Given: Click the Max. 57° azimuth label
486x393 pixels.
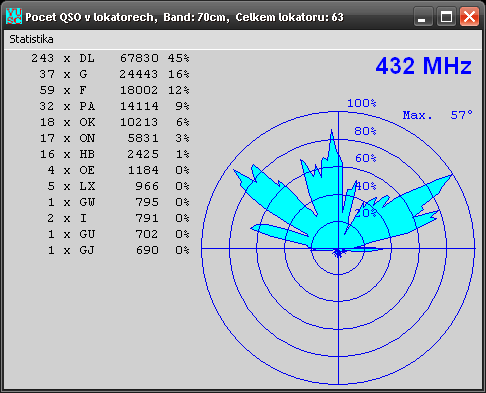Looking at the screenshot, I should 438,115.
